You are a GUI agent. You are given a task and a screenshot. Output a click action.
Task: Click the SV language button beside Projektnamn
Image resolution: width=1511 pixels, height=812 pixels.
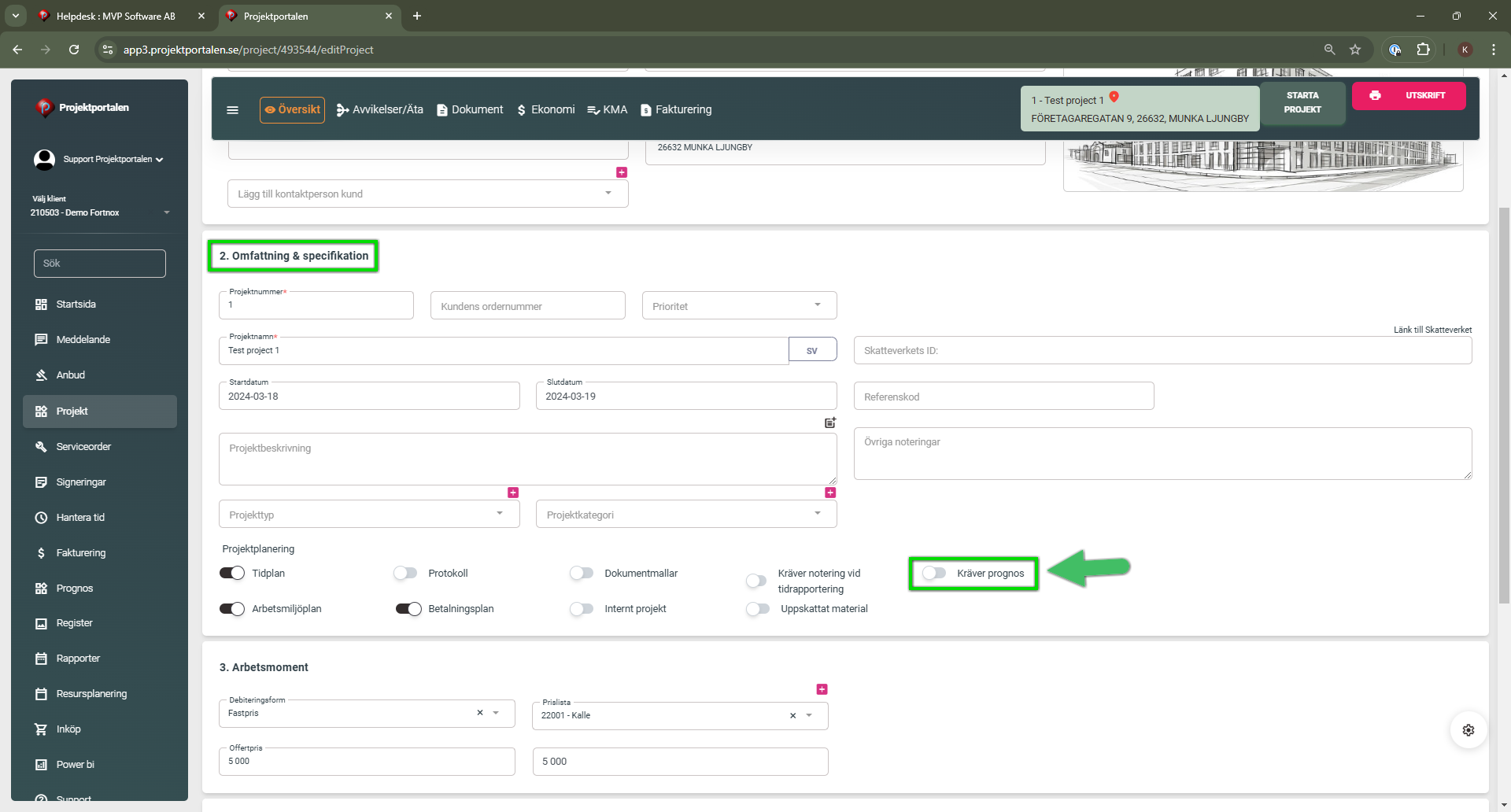click(812, 350)
